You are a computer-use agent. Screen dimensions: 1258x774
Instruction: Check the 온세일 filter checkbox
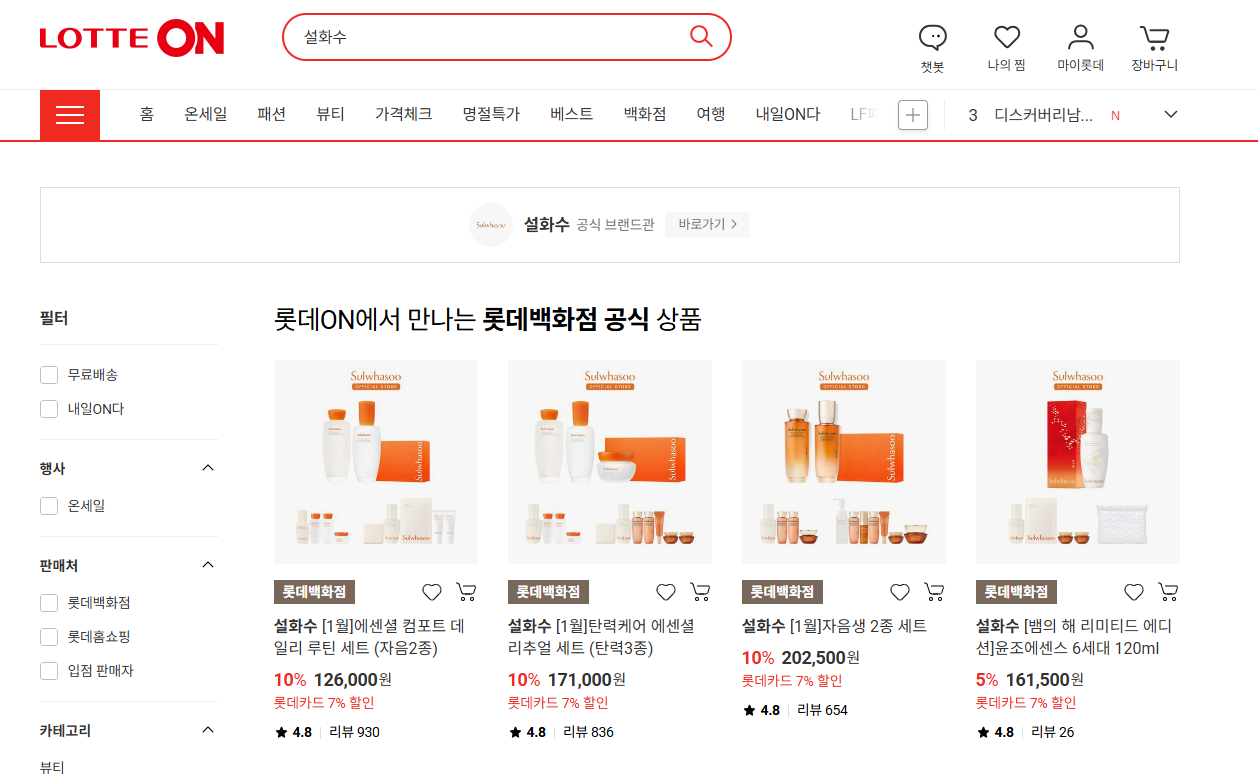[49, 506]
